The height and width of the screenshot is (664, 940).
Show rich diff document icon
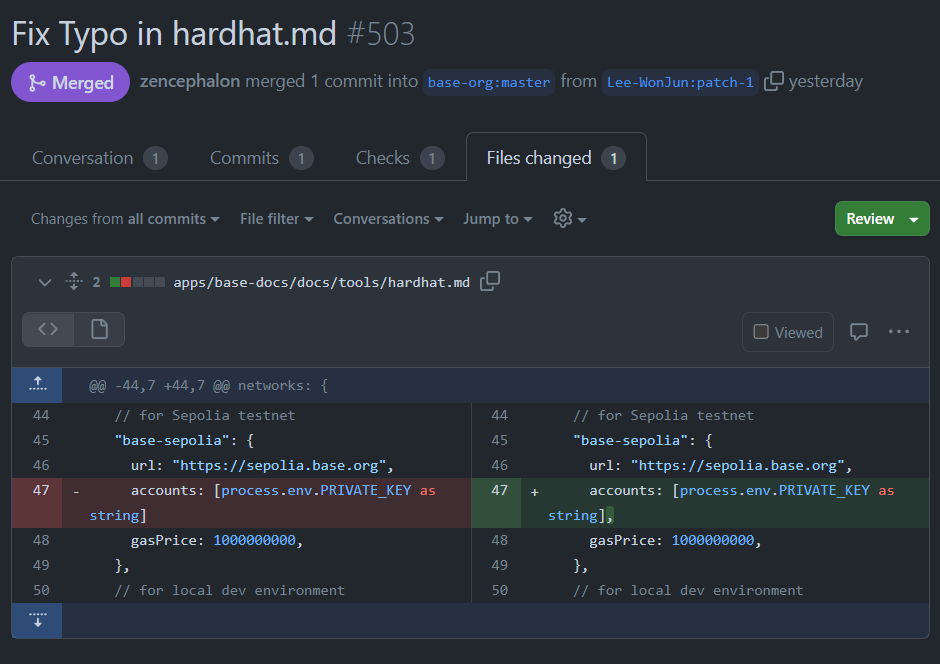tap(100, 329)
